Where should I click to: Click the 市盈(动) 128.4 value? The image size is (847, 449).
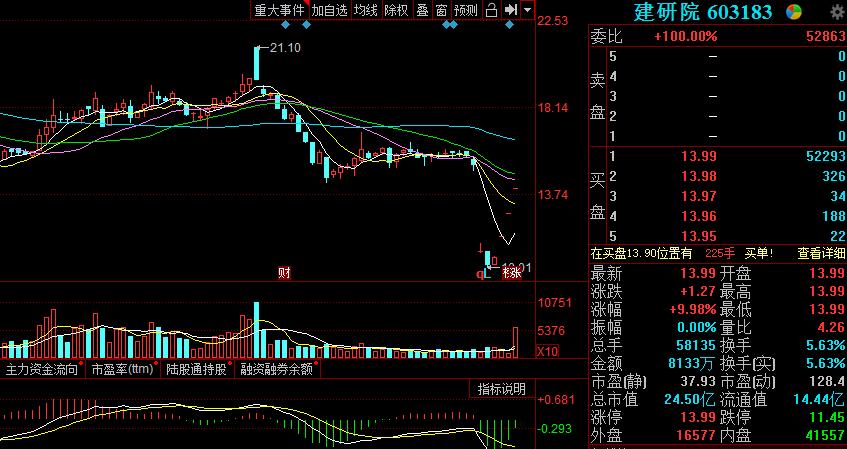pyautogui.click(x=828, y=381)
